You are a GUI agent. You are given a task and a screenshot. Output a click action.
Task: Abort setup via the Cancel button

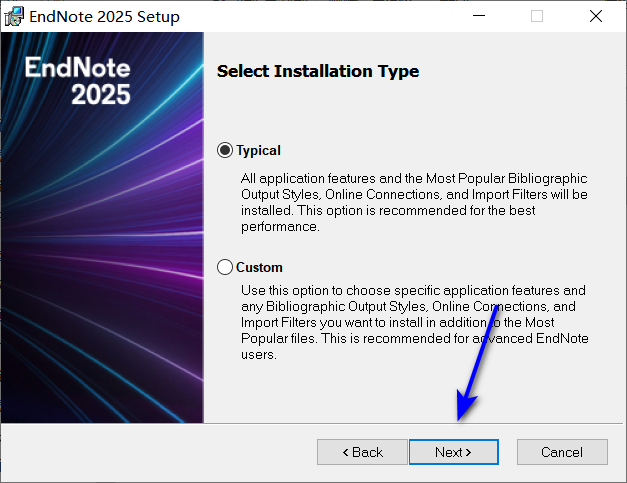tap(562, 452)
